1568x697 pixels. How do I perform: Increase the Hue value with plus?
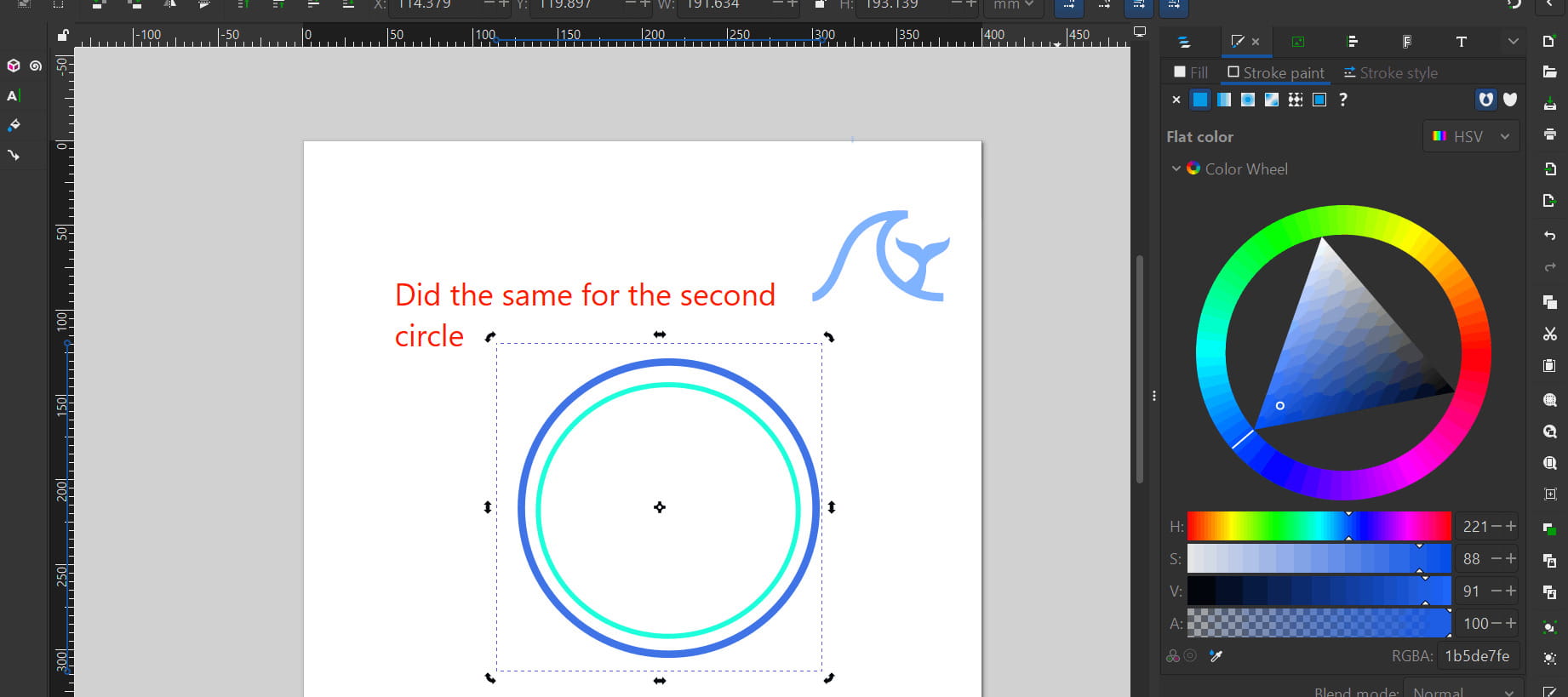coord(1511,527)
